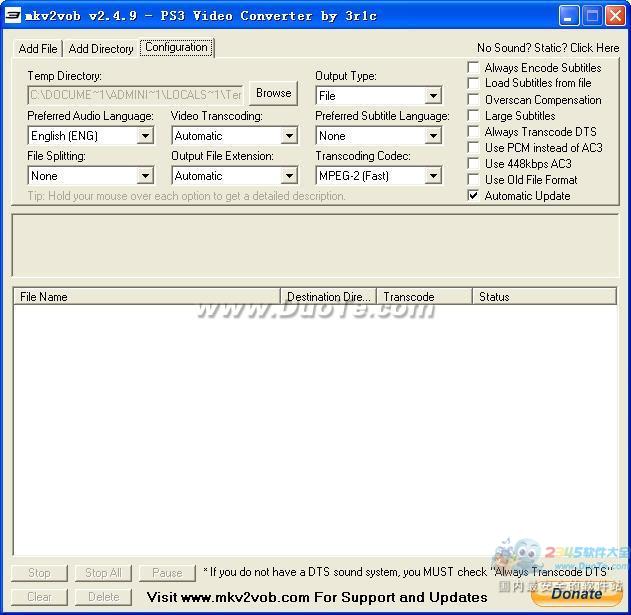Enable Always Encode Subtitles checkbox
The height and width of the screenshot is (615, 631).
[x=474, y=68]
